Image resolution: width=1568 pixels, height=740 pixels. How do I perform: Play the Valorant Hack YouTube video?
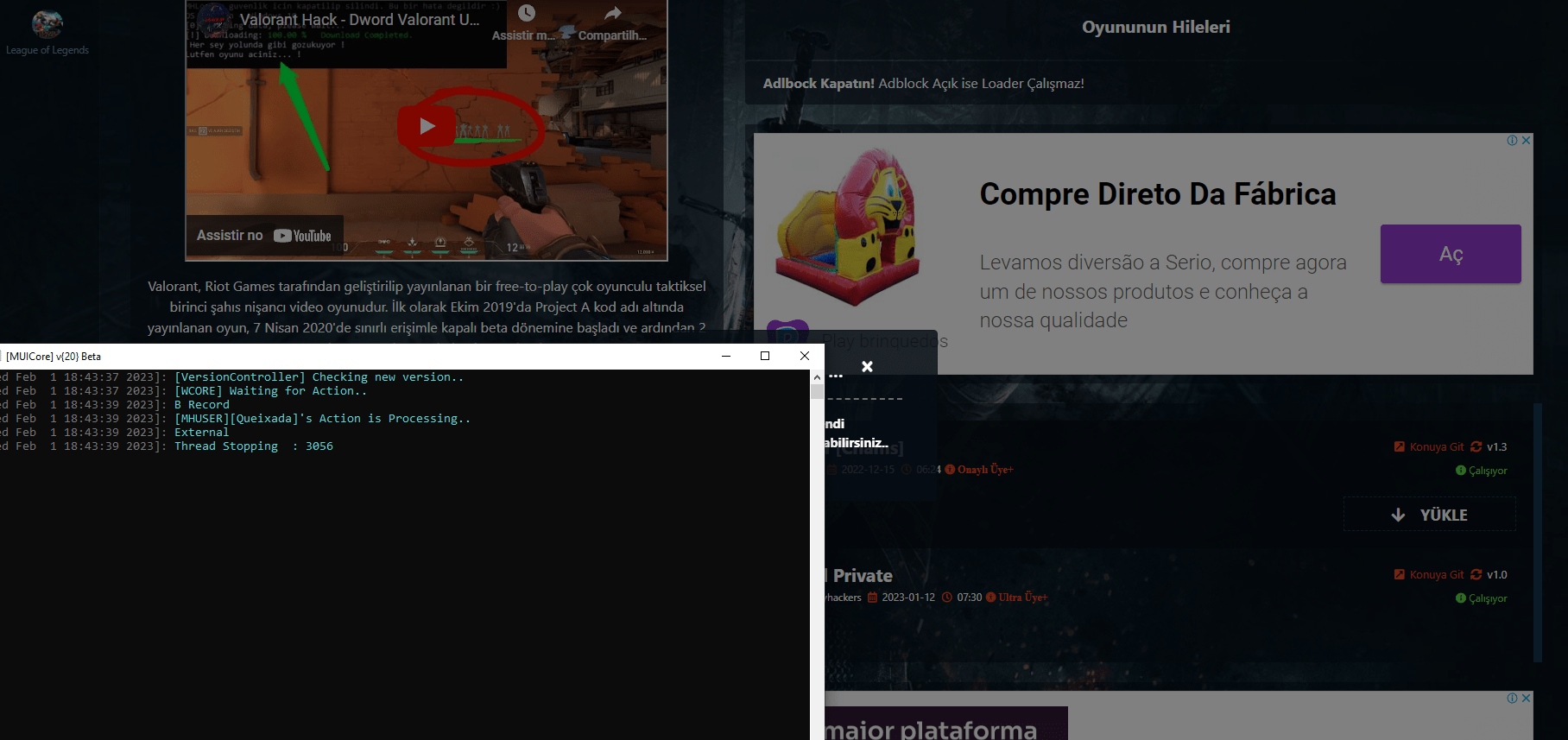tap(427, 126)
